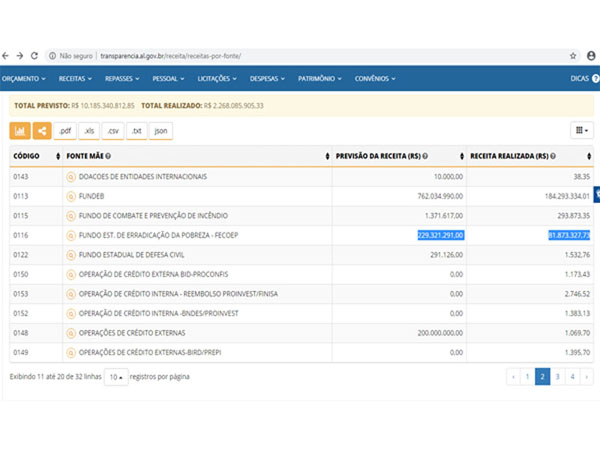Sort table by FONTE MÃE column arrows
Screen dimensions: 600x450
click(x=327, y=156)
